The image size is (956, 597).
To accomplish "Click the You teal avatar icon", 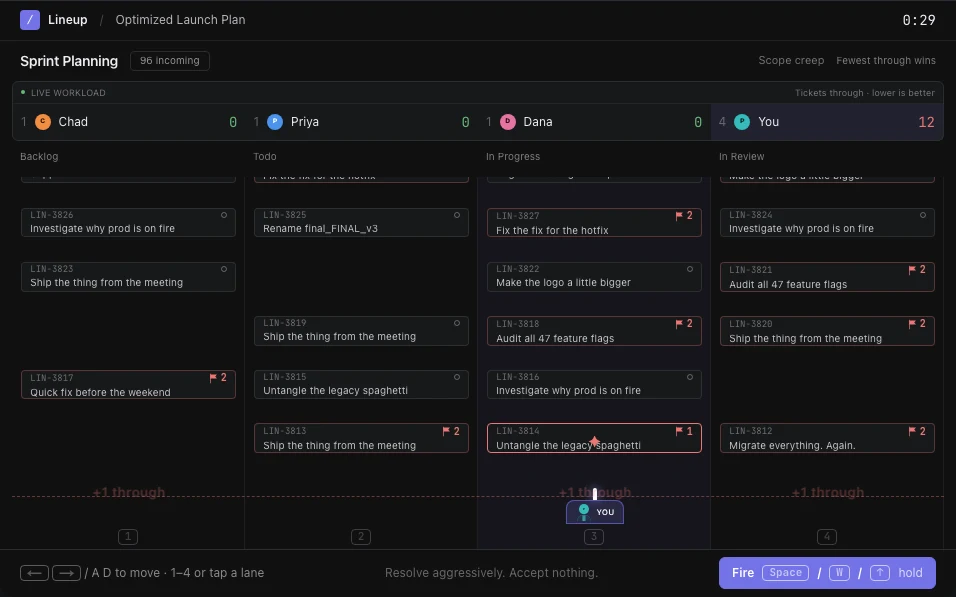I will (x=742, y=122).
